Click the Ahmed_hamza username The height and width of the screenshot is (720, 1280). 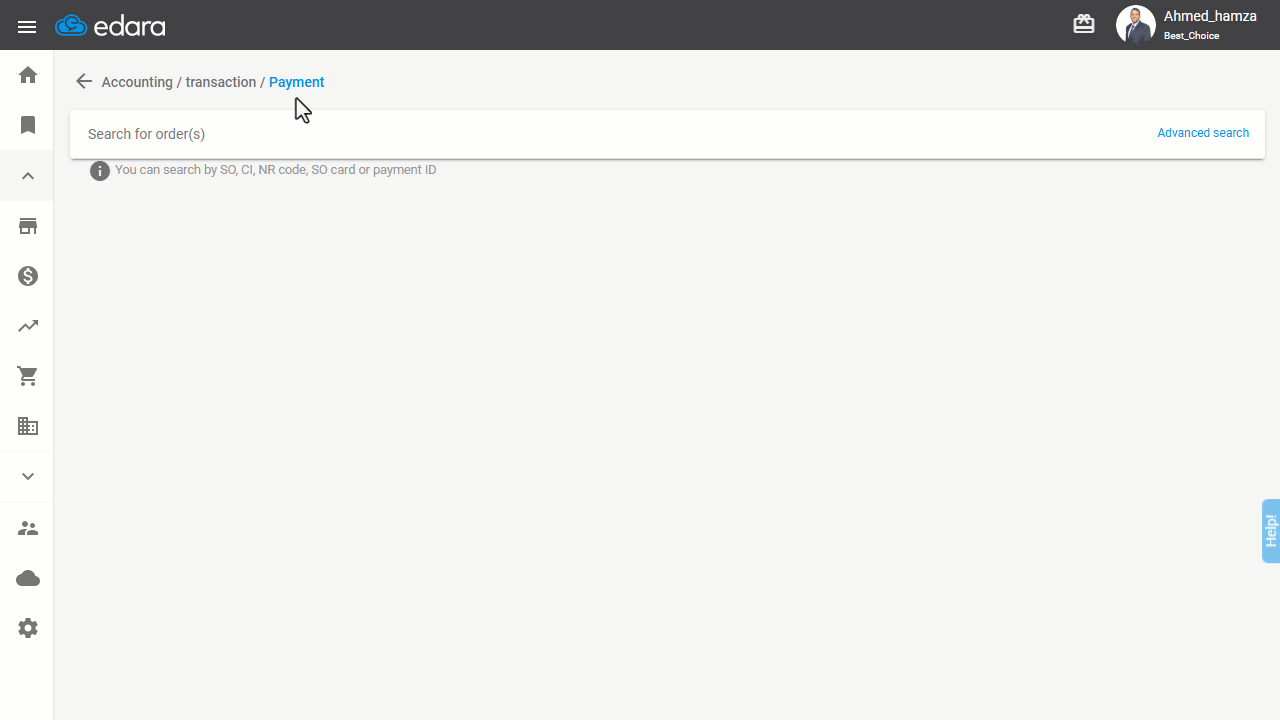[x=1210, y=16]
